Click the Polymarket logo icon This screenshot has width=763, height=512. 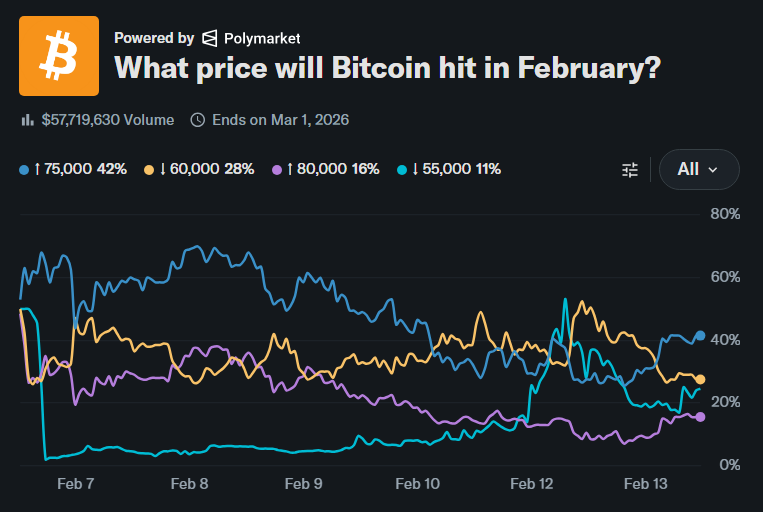tap(209, 38)
